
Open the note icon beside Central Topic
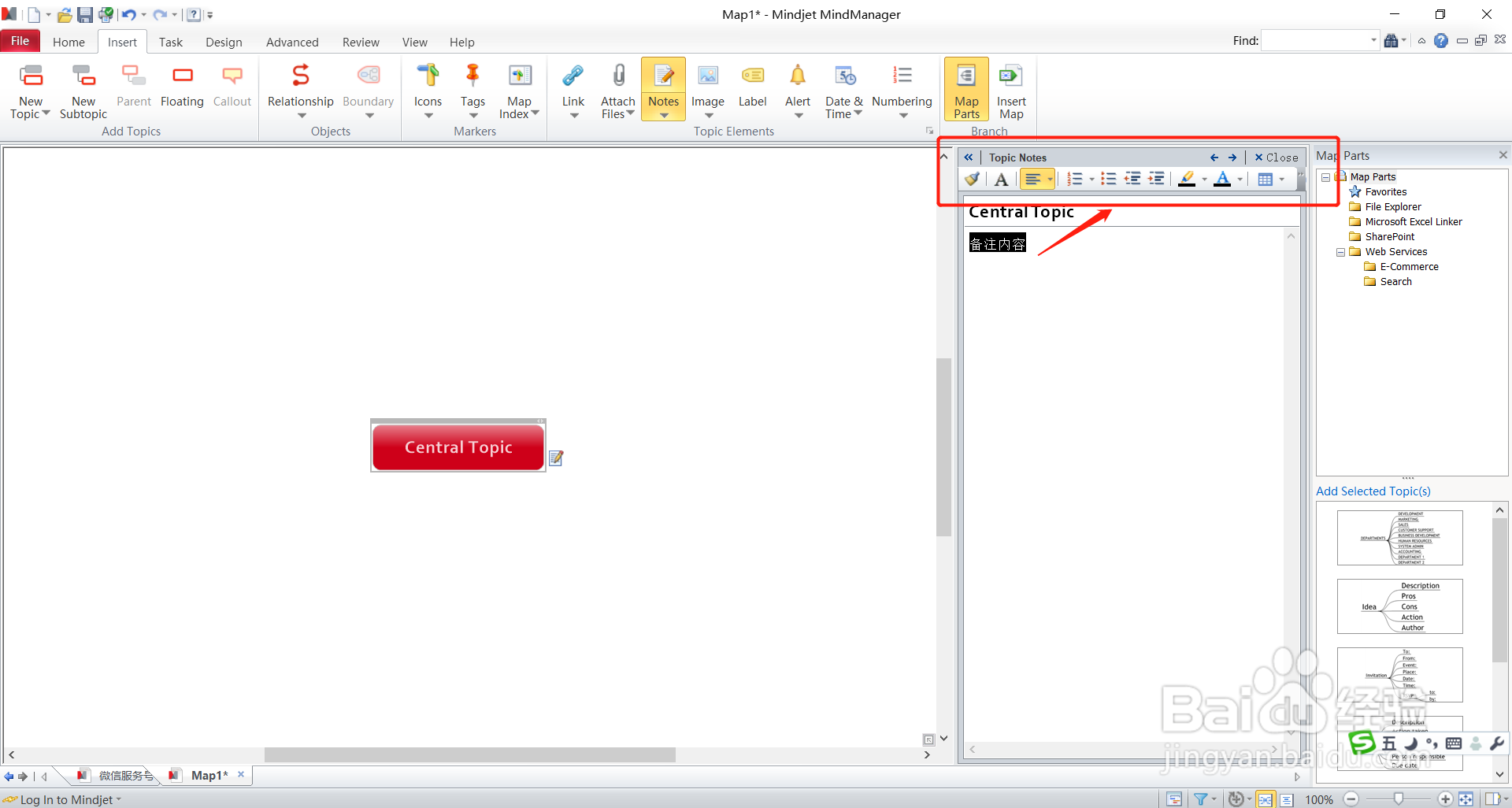(556, 458)
